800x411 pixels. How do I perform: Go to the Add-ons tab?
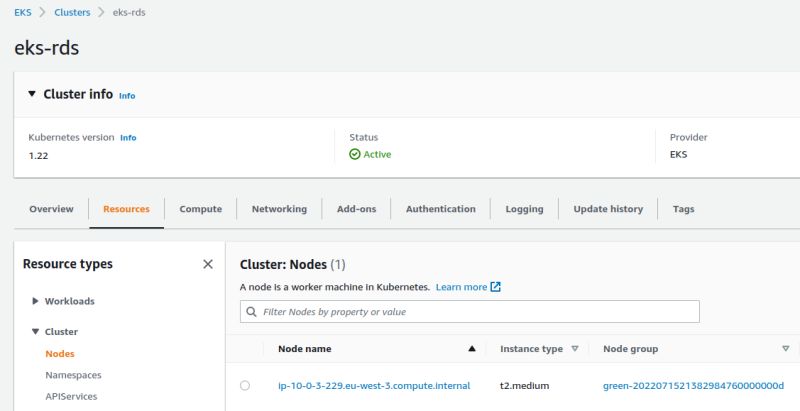point(356,209)
